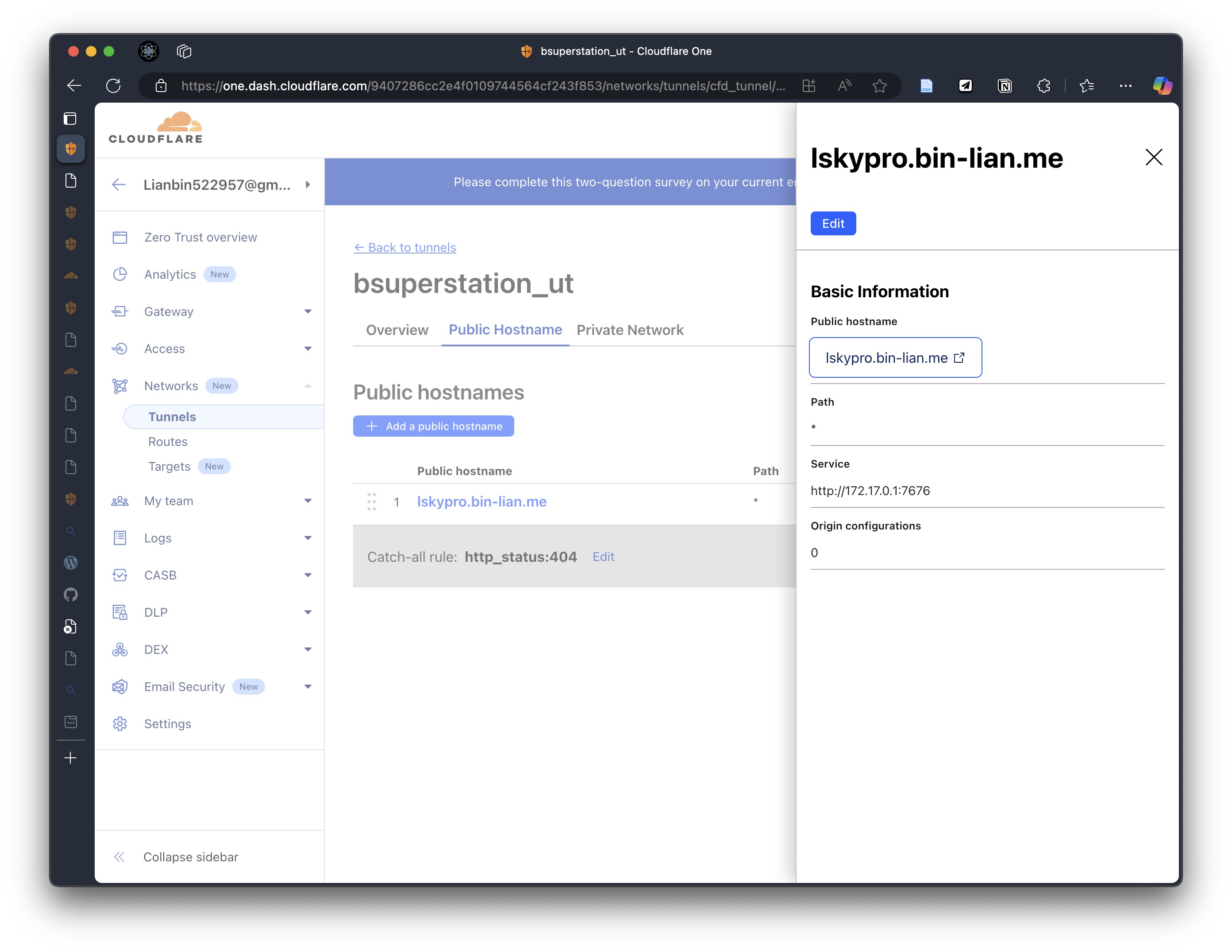Open Routes under Networks
The width and height of the screenshot is (1232, 952).
tap(168, 441)
